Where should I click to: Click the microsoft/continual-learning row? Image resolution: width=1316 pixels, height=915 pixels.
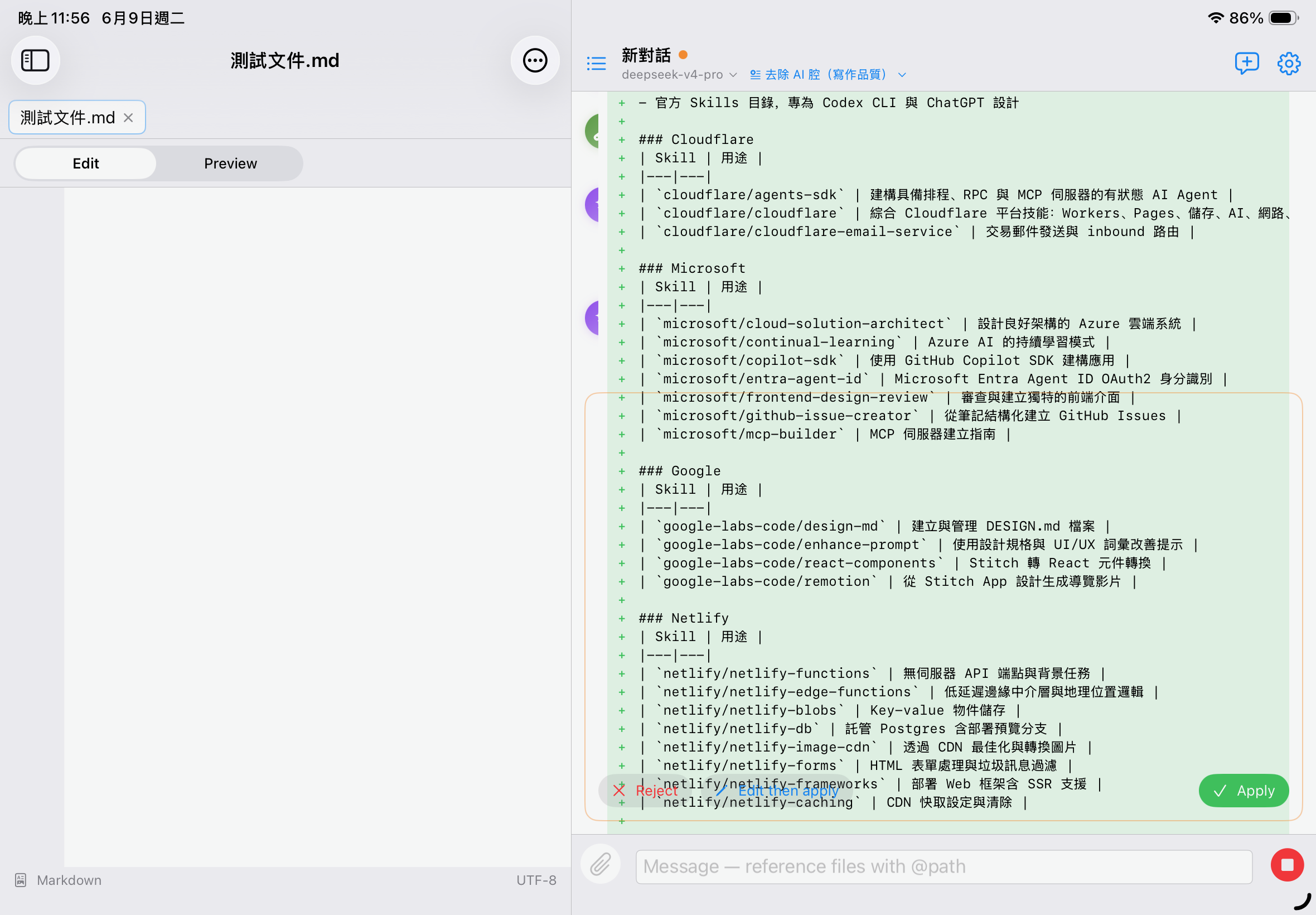click(x=874, y=342)
